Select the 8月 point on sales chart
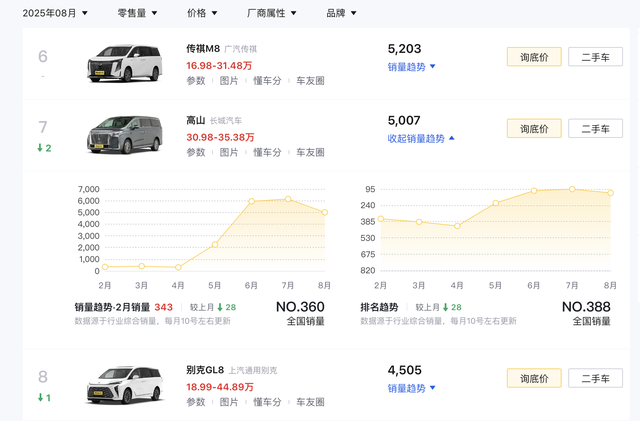Image resolution: width=640 pixels, height=421 pixels. (x=324, y=212)
